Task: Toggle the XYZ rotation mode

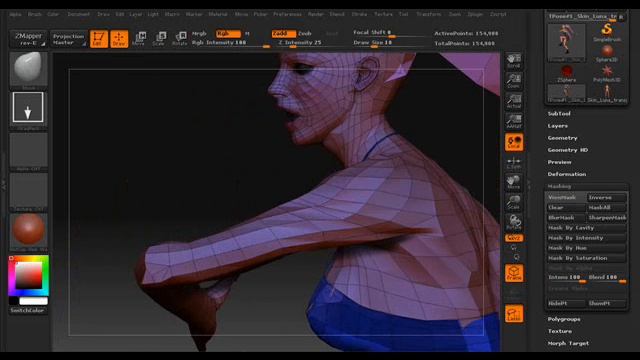Action: [x=514, y=238]
